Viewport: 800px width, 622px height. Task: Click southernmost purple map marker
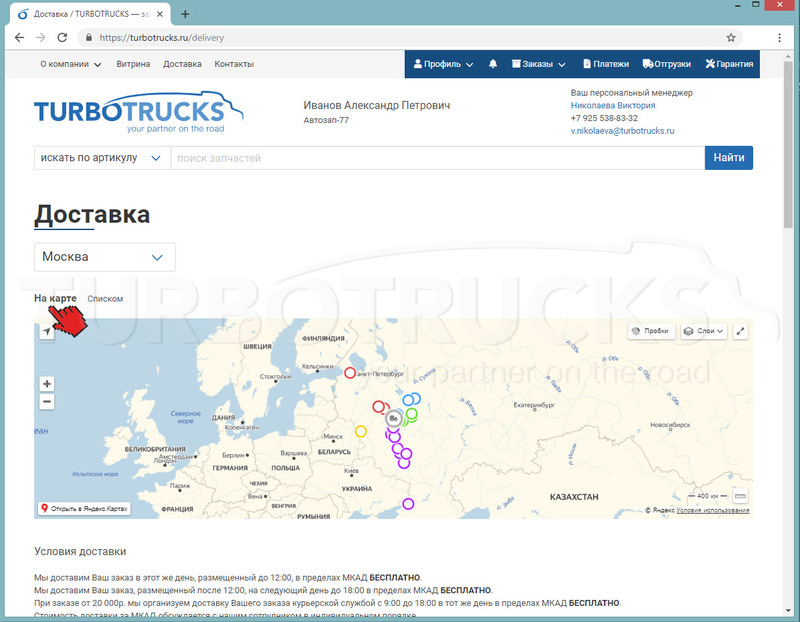coord(408,504)
